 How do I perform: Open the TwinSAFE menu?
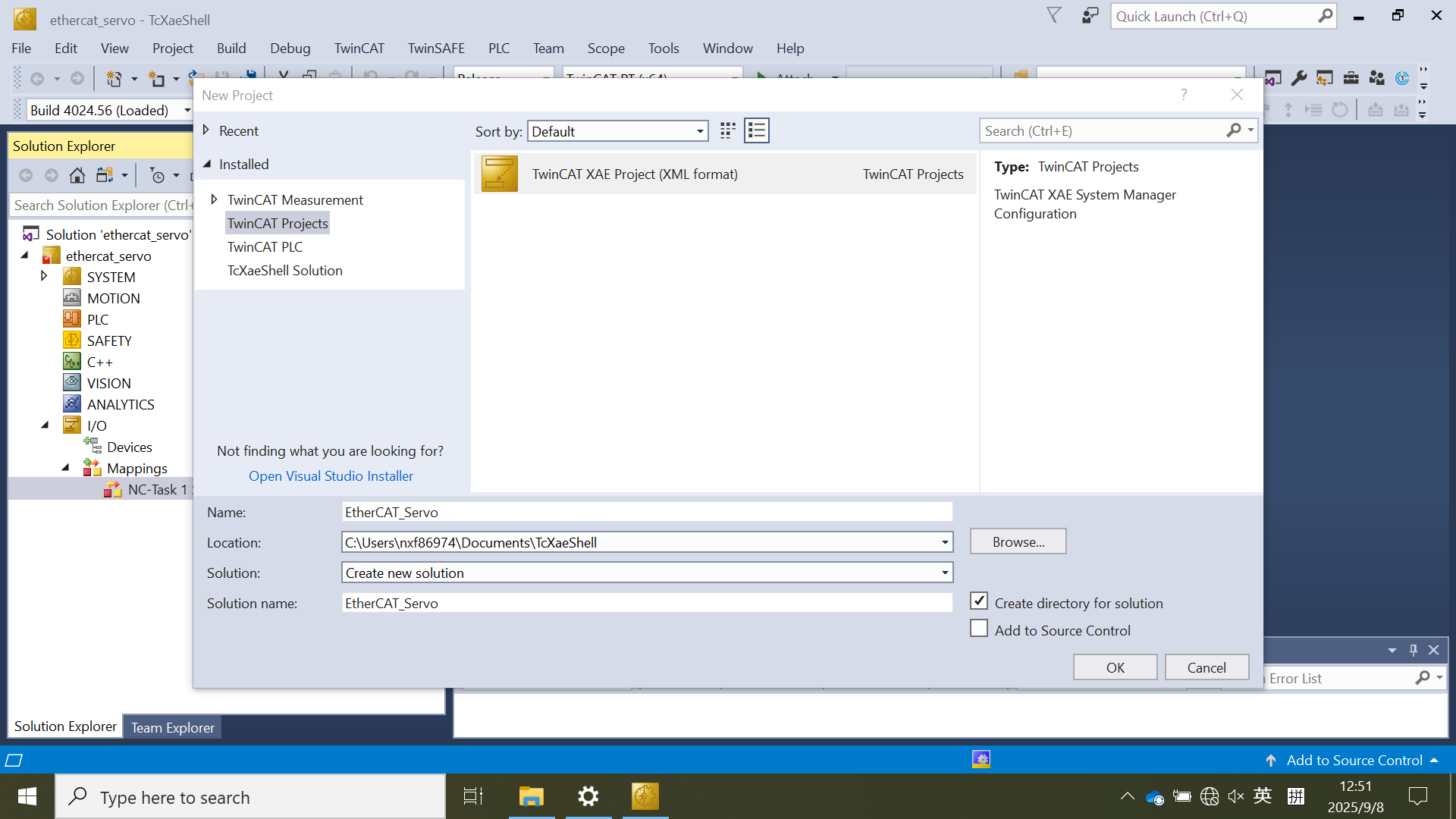pyautogui.click(x=435, y=48)
